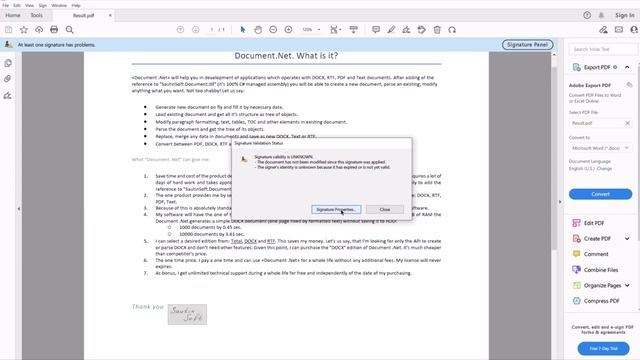Screen dimensions: 640x360
Task: Open page thumbnails panel in left sidebar
Action: tap(8, 63)
